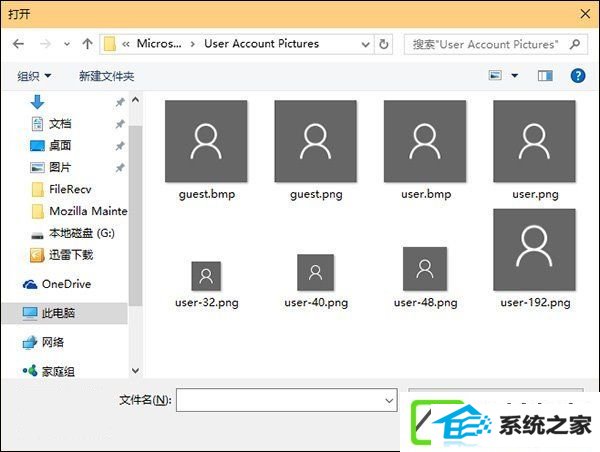Image resolution: width=600 pixels, height=452 pixels.
Task: Click the pin icon beside 图片
Action: point(120,168)
